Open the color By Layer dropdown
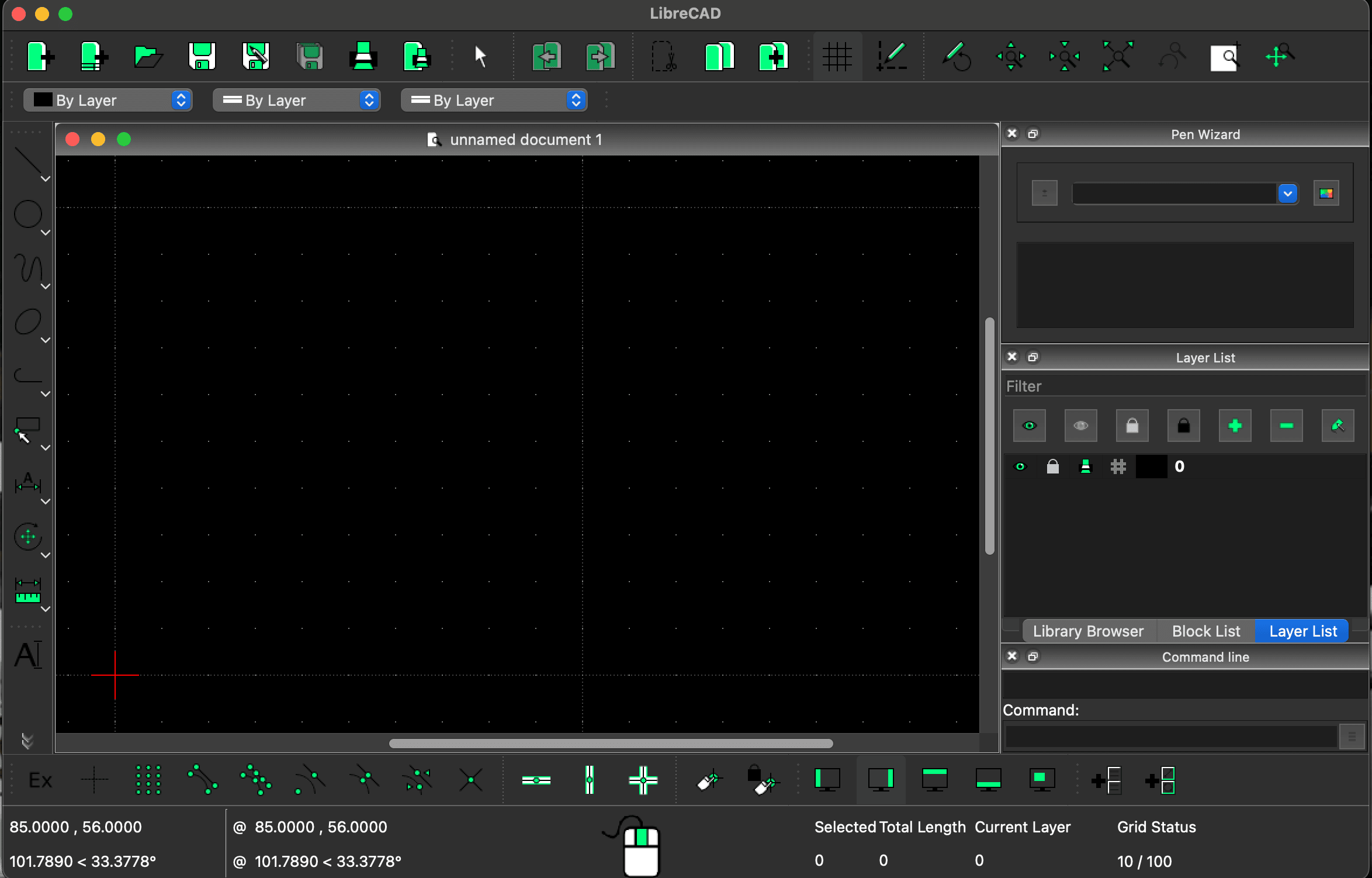The height and width of the screenshot is (878, 1372). (108, 101)
